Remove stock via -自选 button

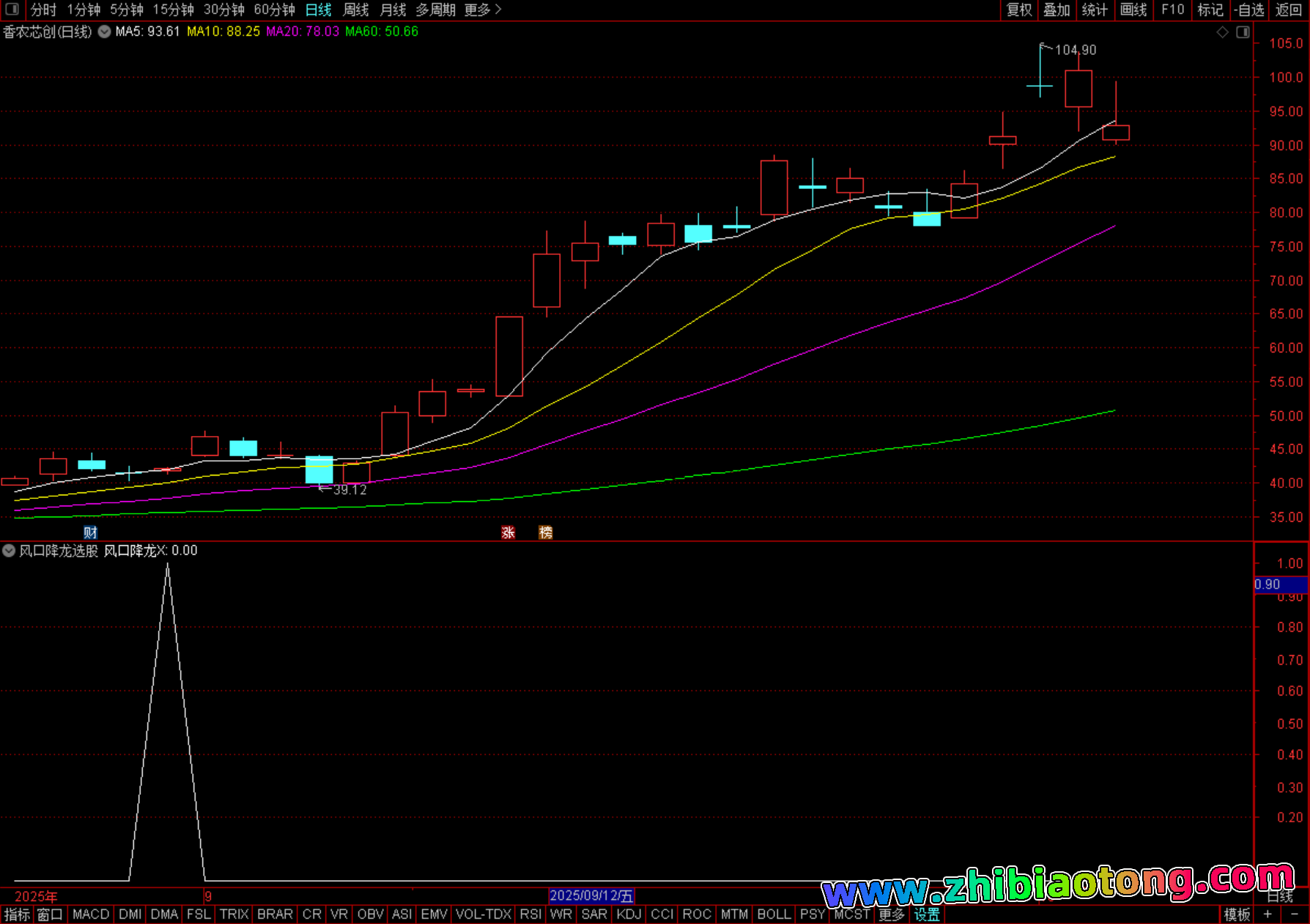click(x=1249, y=10)
